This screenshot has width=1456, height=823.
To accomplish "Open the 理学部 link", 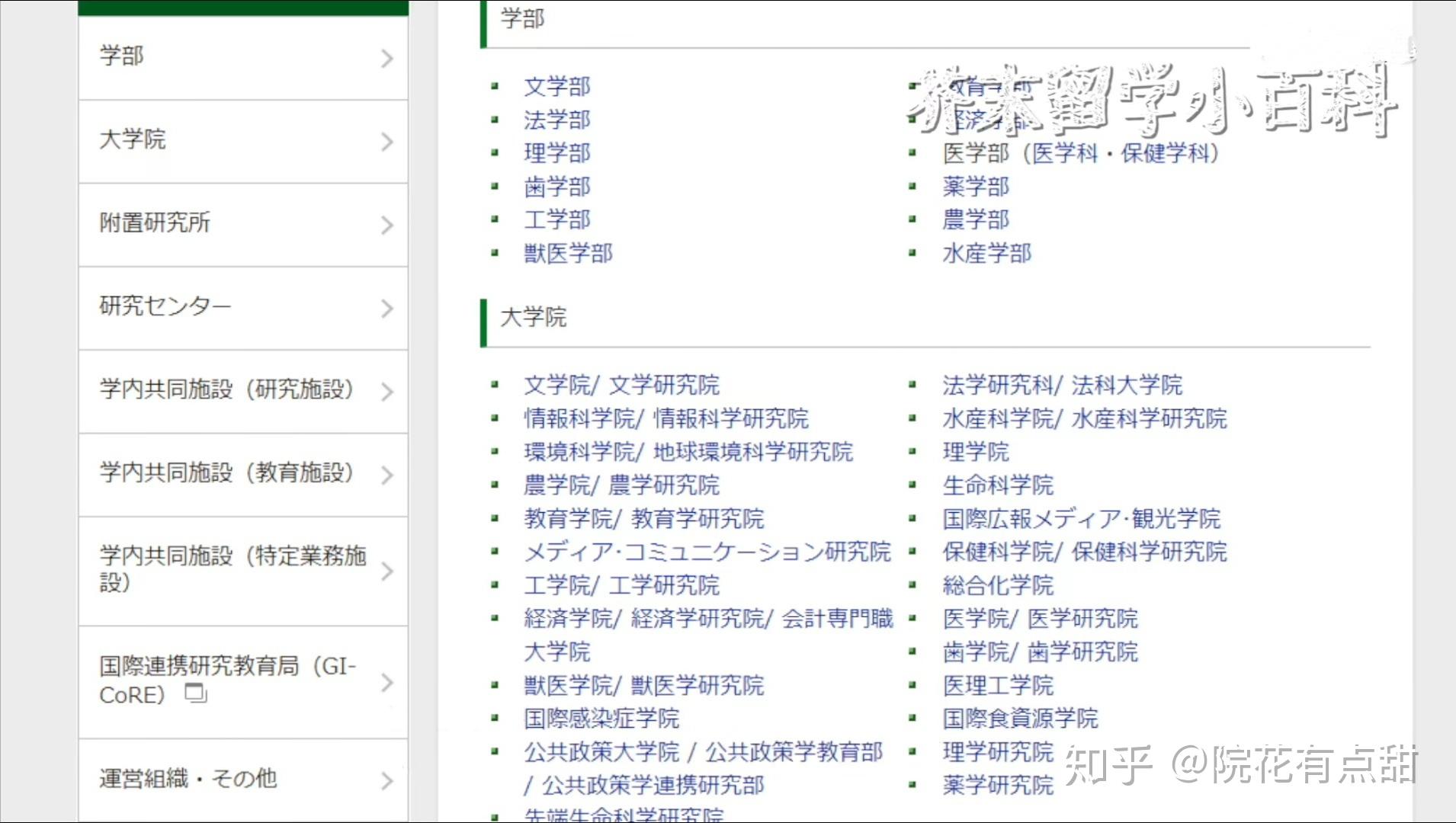I will (x=557, y=153).
